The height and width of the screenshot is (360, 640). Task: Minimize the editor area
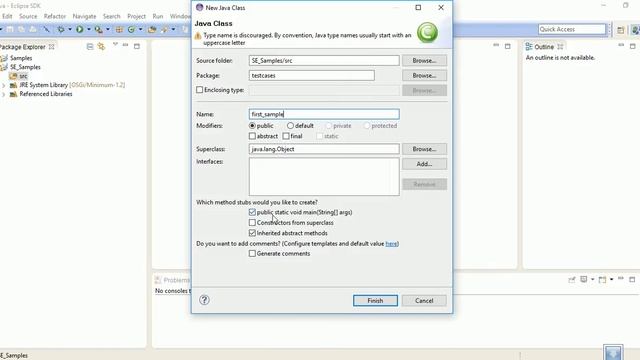point(496,45)
